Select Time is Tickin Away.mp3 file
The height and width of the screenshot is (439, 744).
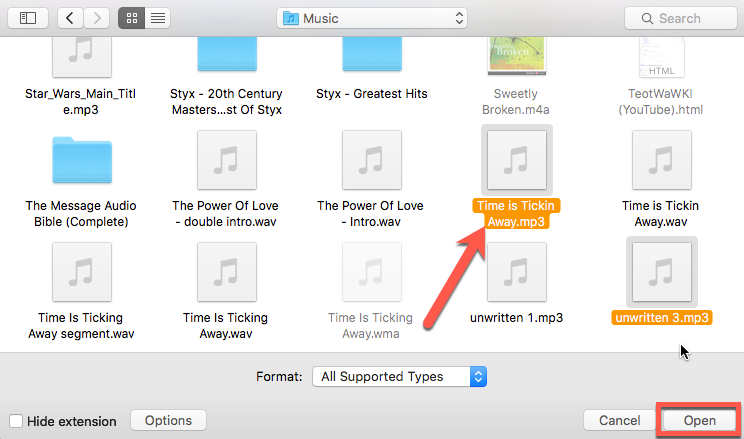point(516,160)
